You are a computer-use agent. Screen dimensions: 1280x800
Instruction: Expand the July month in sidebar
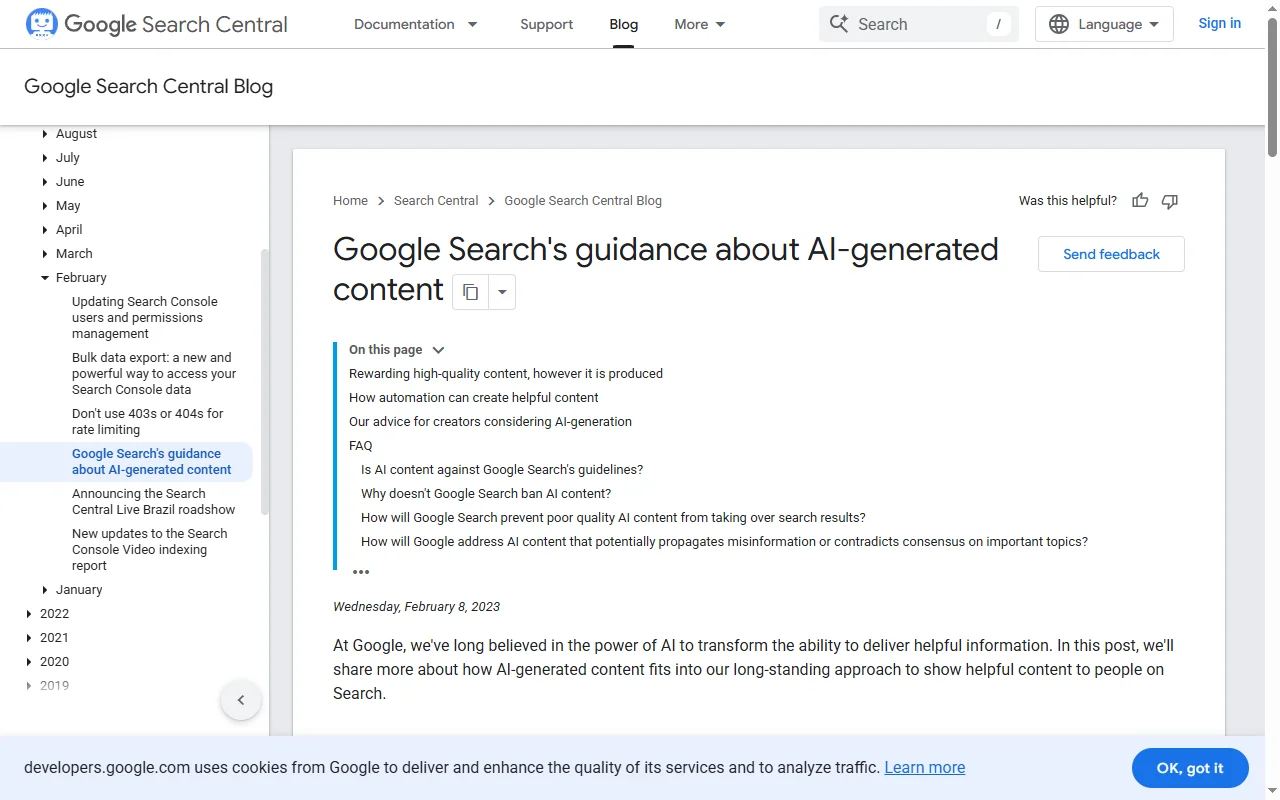pos(45,158)
